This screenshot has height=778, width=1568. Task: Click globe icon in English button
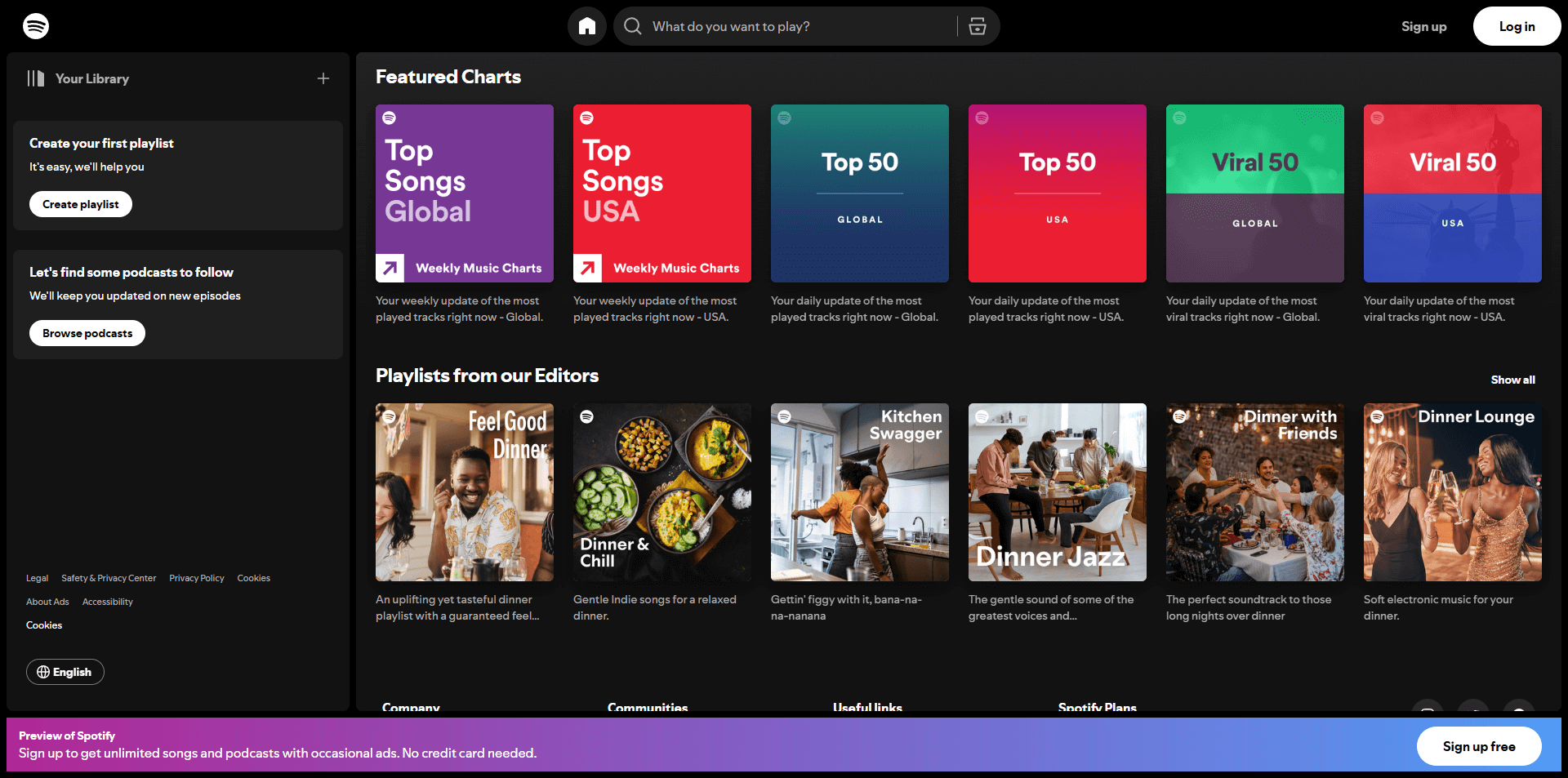click(43, 672)
